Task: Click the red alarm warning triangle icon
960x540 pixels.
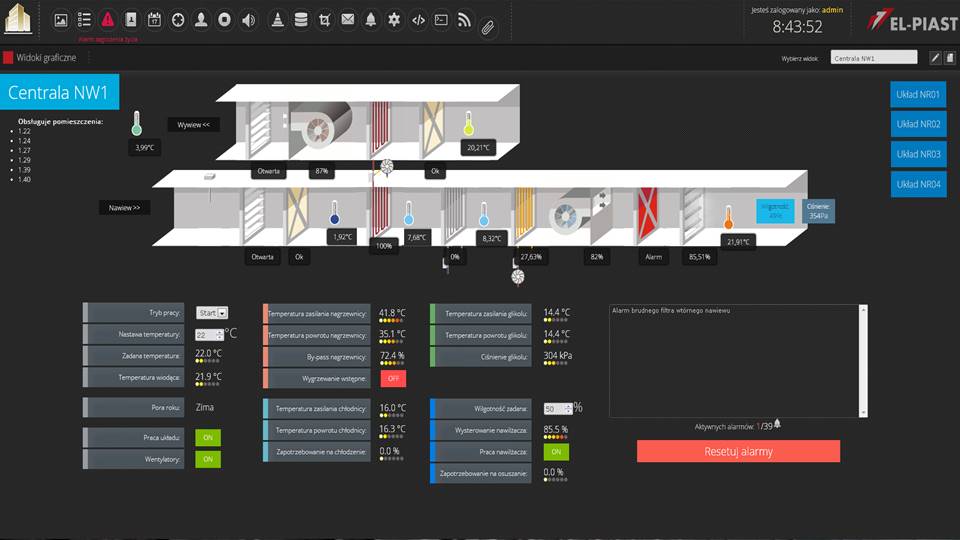Action: click(x=108, y=19)
